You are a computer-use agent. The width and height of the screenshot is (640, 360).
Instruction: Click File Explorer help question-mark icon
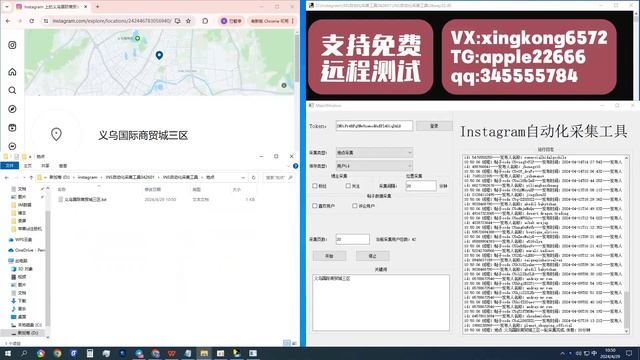(295, 166)
